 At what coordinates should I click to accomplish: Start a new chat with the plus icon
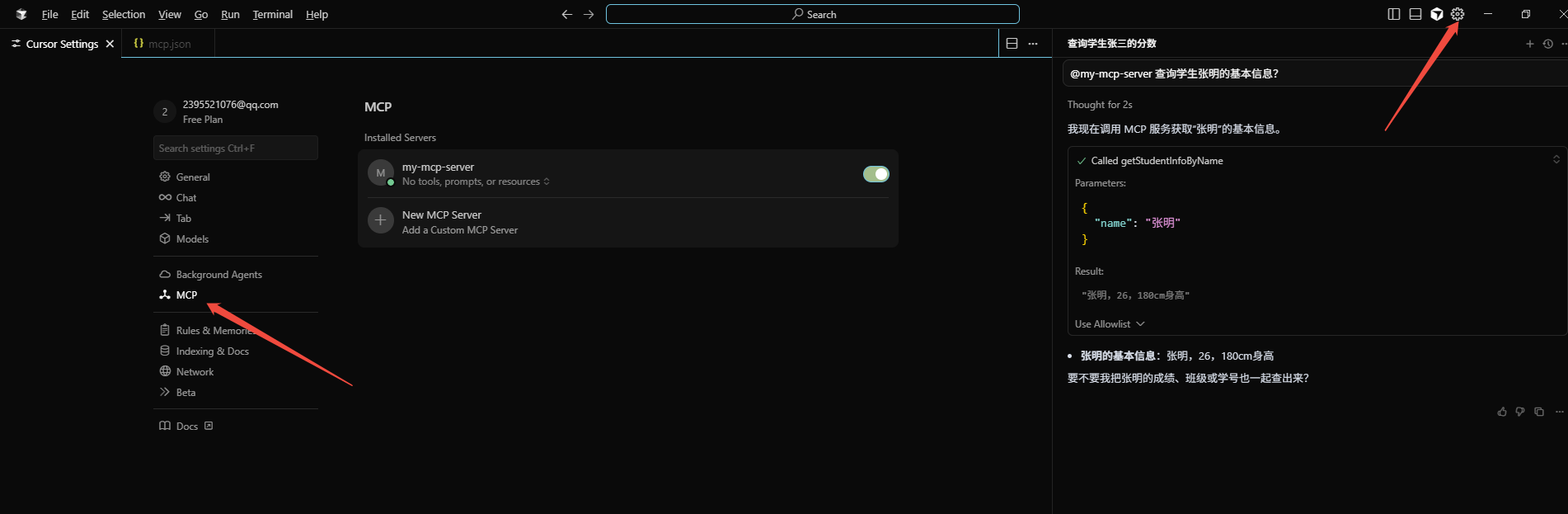1530,44
